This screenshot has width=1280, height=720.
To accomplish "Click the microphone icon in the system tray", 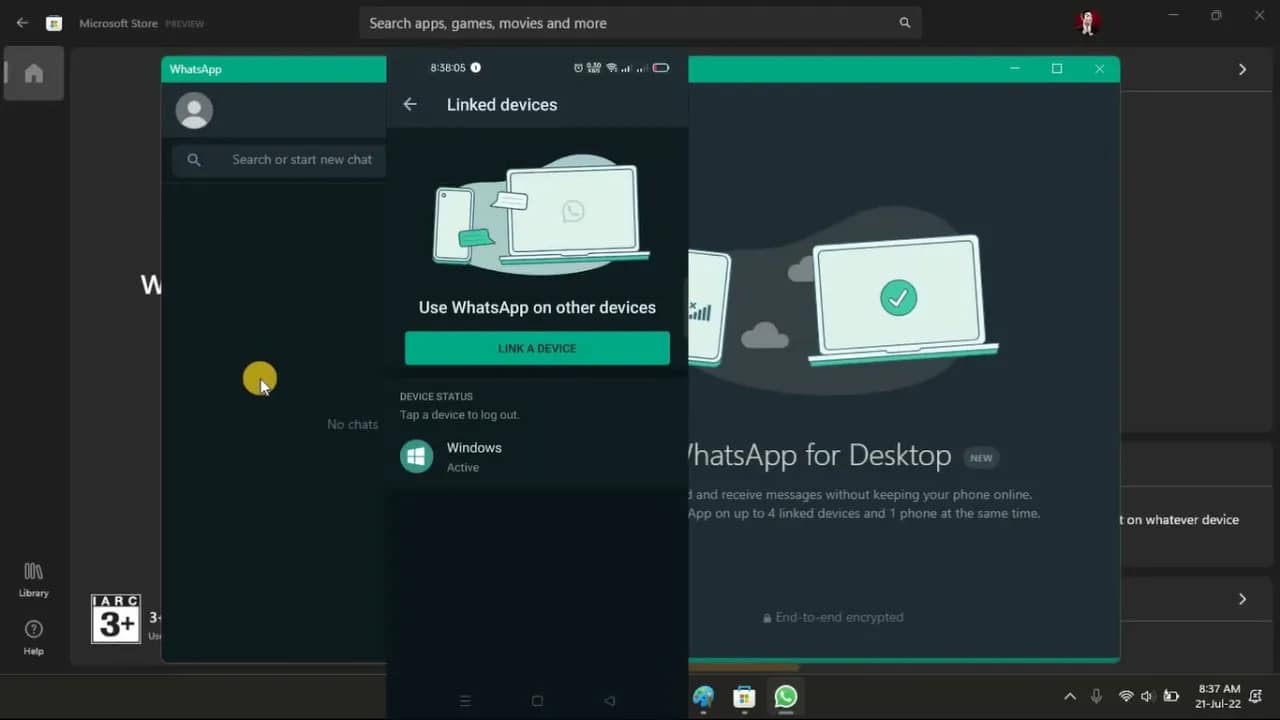I will coord(1096,696).
